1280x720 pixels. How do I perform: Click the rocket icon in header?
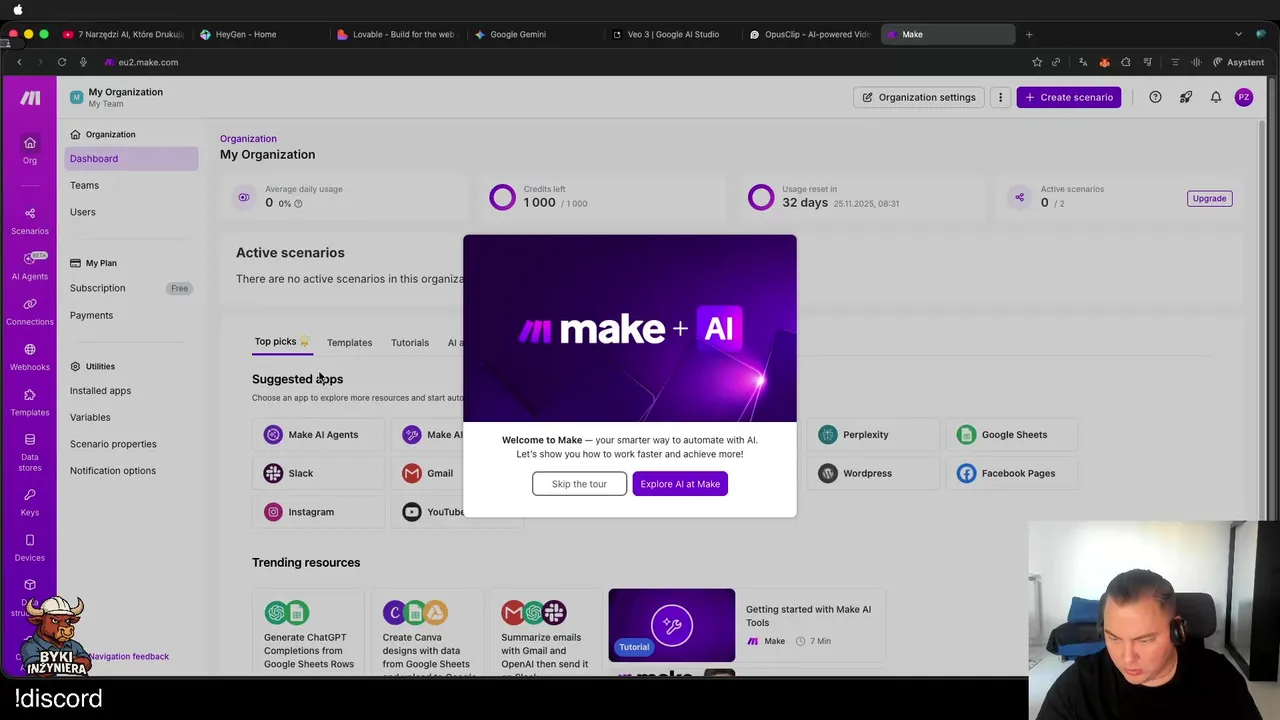[1185, 97]
